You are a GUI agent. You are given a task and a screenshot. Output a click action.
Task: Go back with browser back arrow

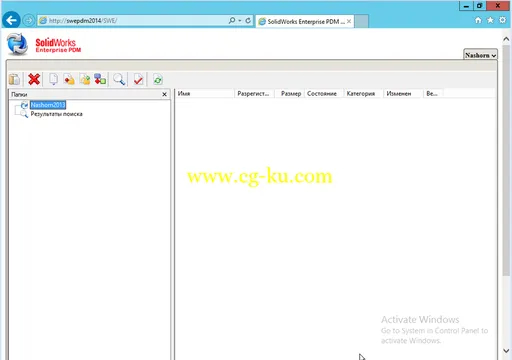pyautogui.click(x=11, y=21)
